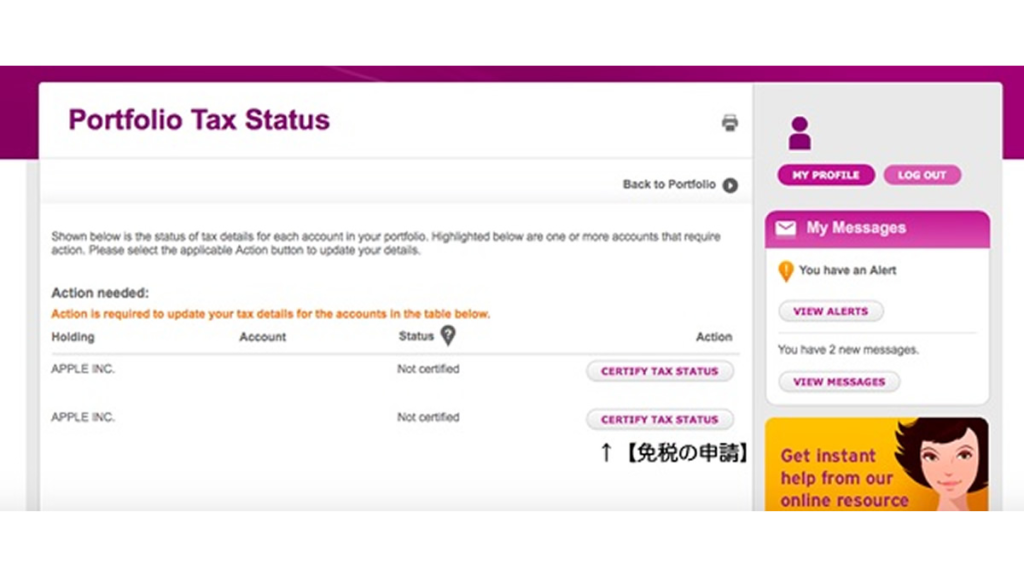Viewport: 1024px width, 576px height.
Task: Certify tax status for first APPLE INC.
Action: [x=660, y=371]
